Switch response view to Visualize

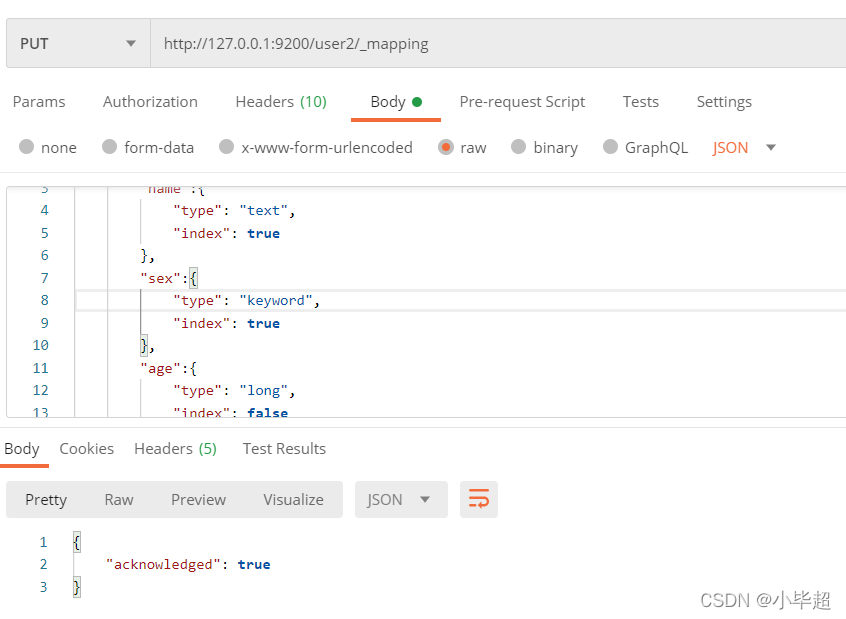click(x=294, y=499)
